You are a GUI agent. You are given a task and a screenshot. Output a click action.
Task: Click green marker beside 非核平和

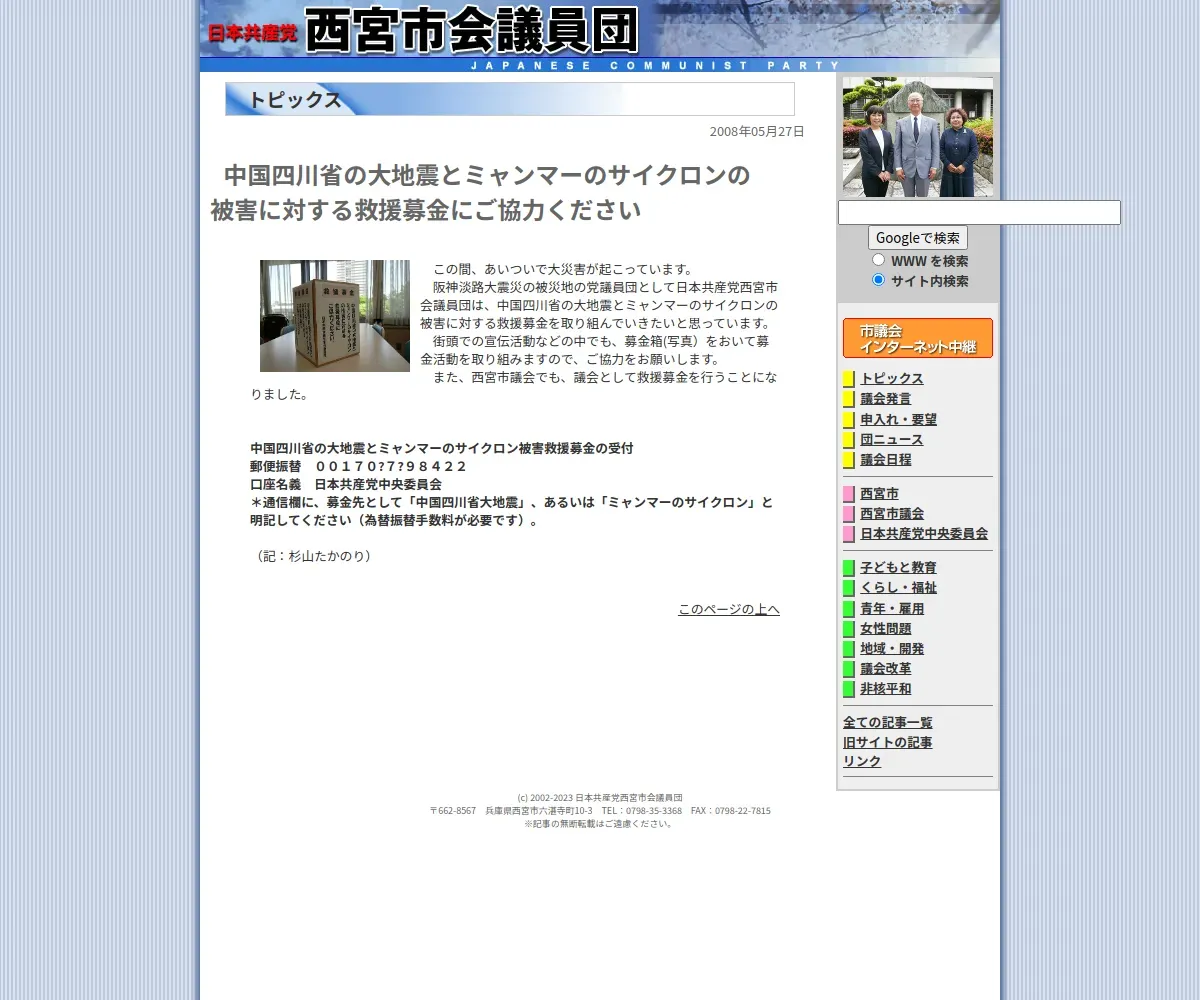point(849,689)
